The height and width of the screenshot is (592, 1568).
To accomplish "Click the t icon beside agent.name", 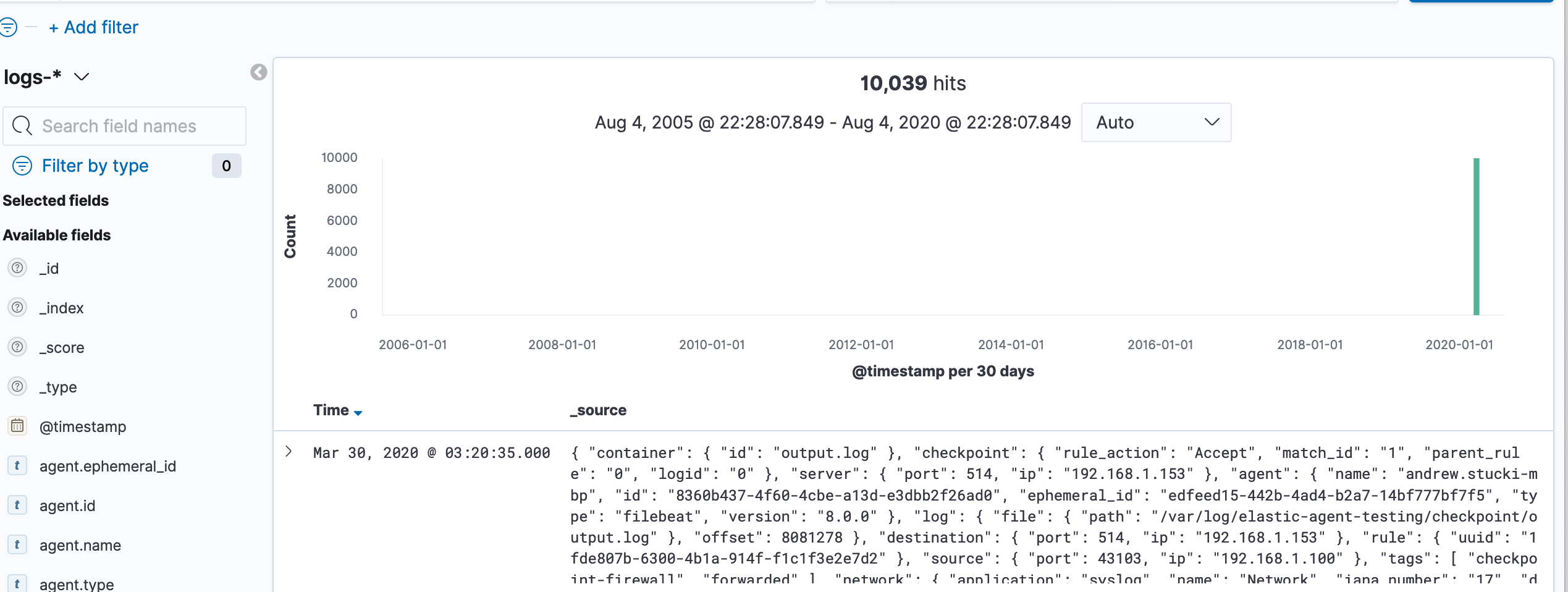I will (x=17, y=544).
